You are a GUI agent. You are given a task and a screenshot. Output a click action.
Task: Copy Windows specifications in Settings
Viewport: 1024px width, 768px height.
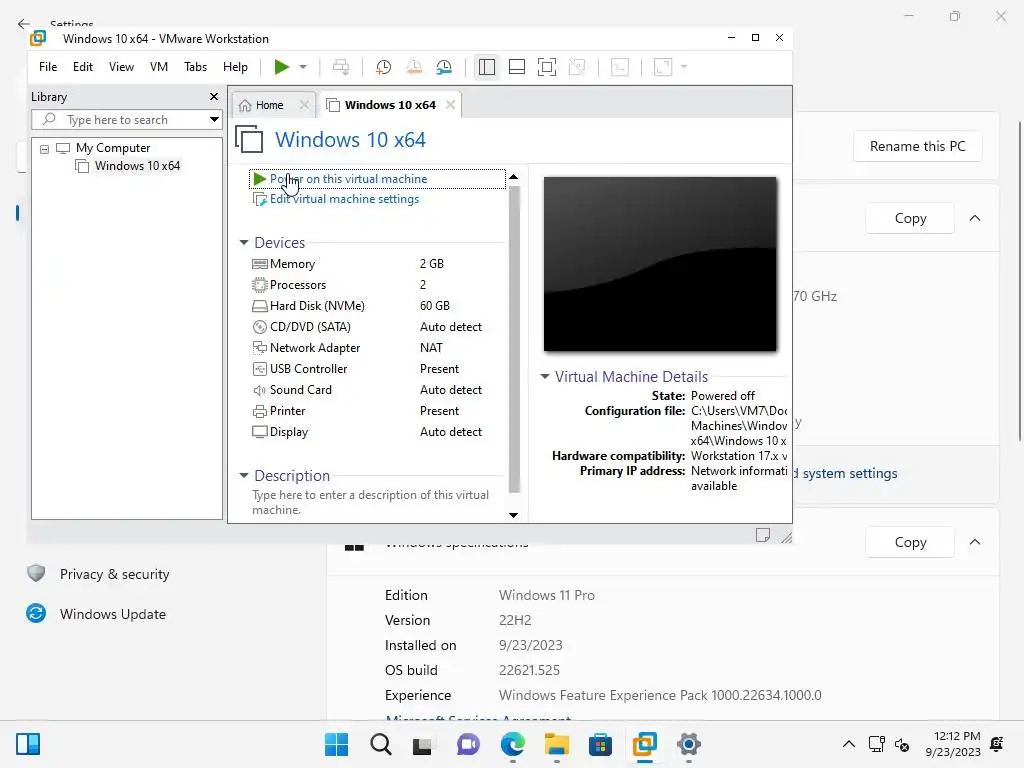910,542
